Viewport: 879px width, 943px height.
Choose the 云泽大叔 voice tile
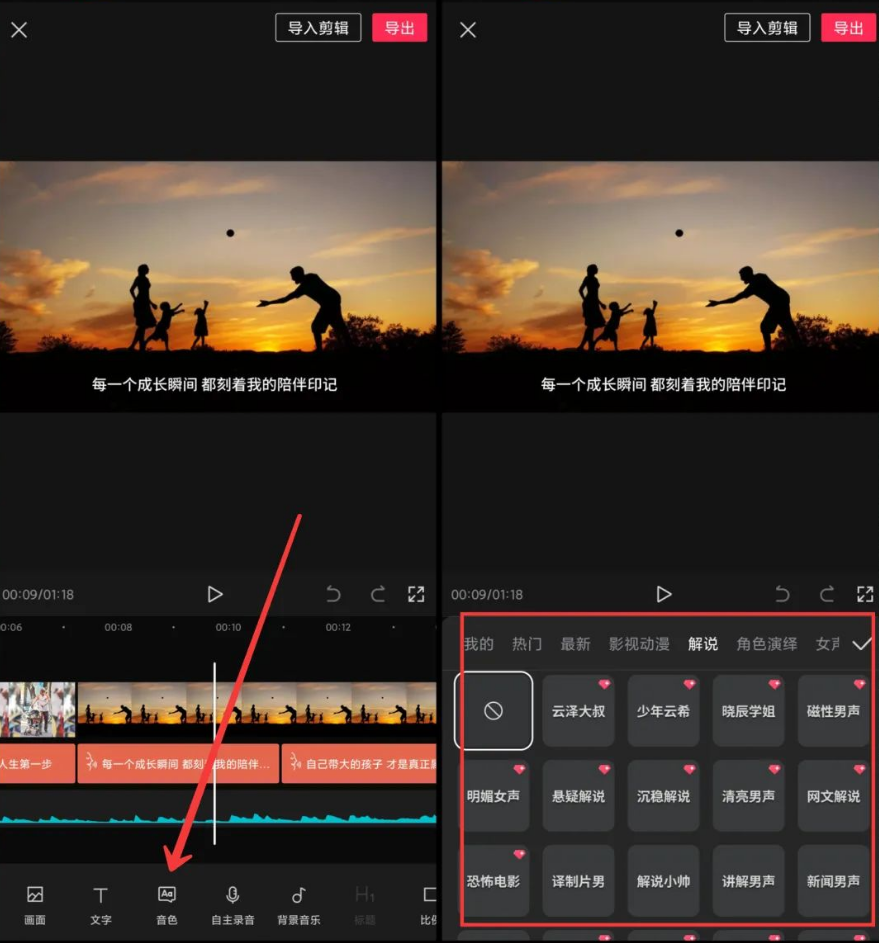[578, 711]
